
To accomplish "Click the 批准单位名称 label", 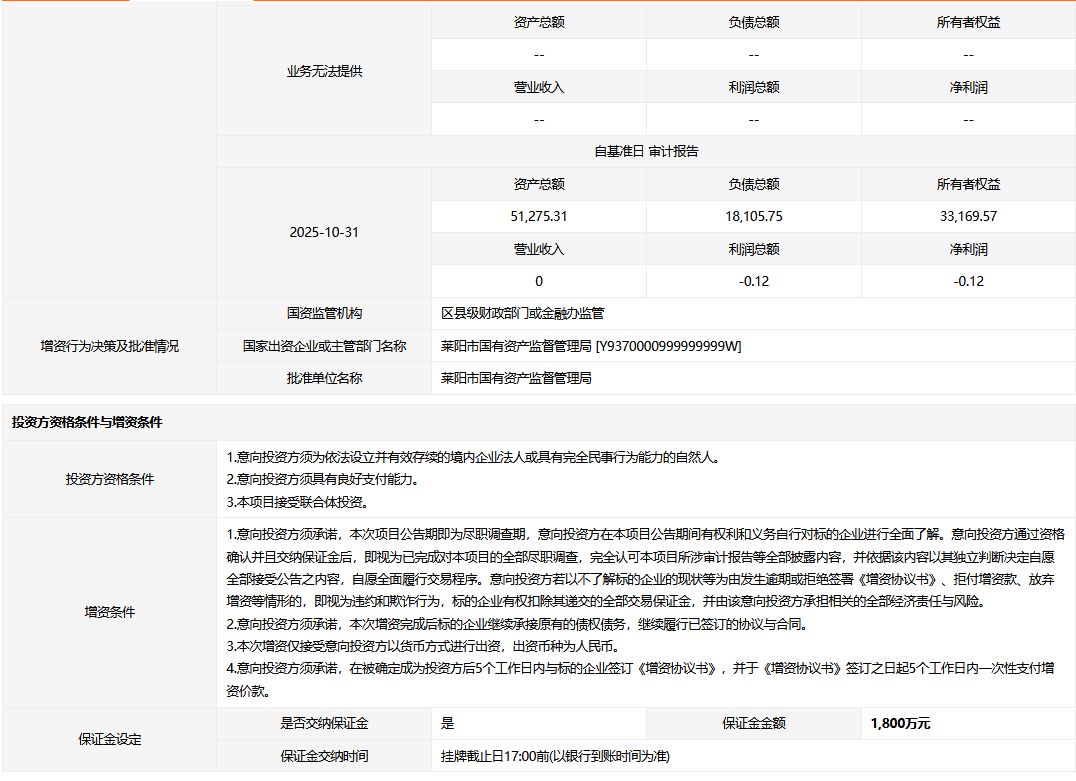I will pyautogui.click(x=324, y=378).
